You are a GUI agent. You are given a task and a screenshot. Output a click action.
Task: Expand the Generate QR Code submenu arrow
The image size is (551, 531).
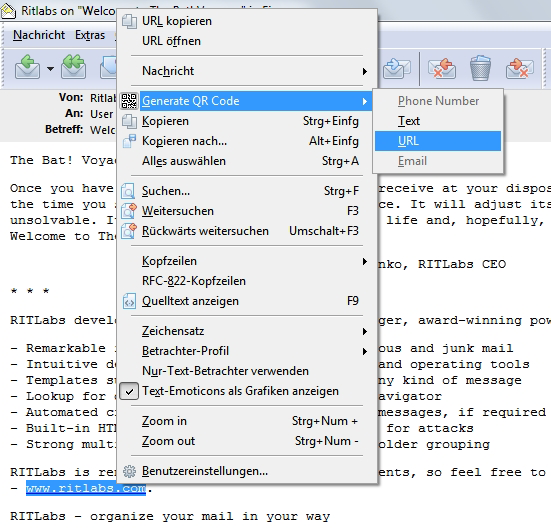click(x=365, y=101)
